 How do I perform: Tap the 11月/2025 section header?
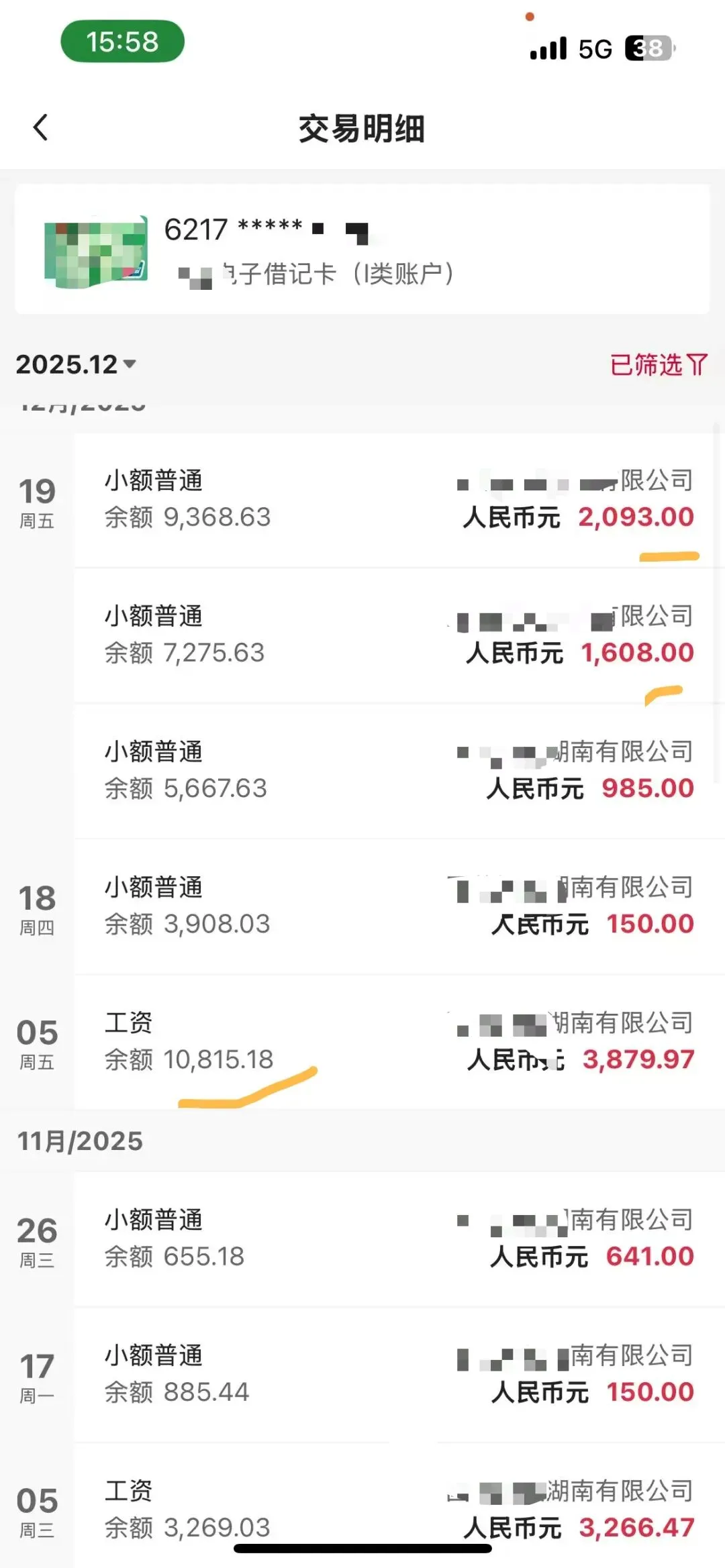click(80, 1141)
